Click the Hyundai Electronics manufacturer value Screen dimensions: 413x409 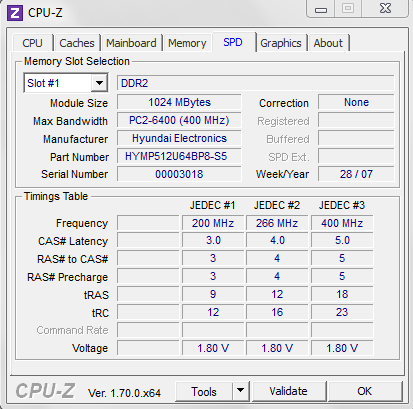click(x=179, y=138)
